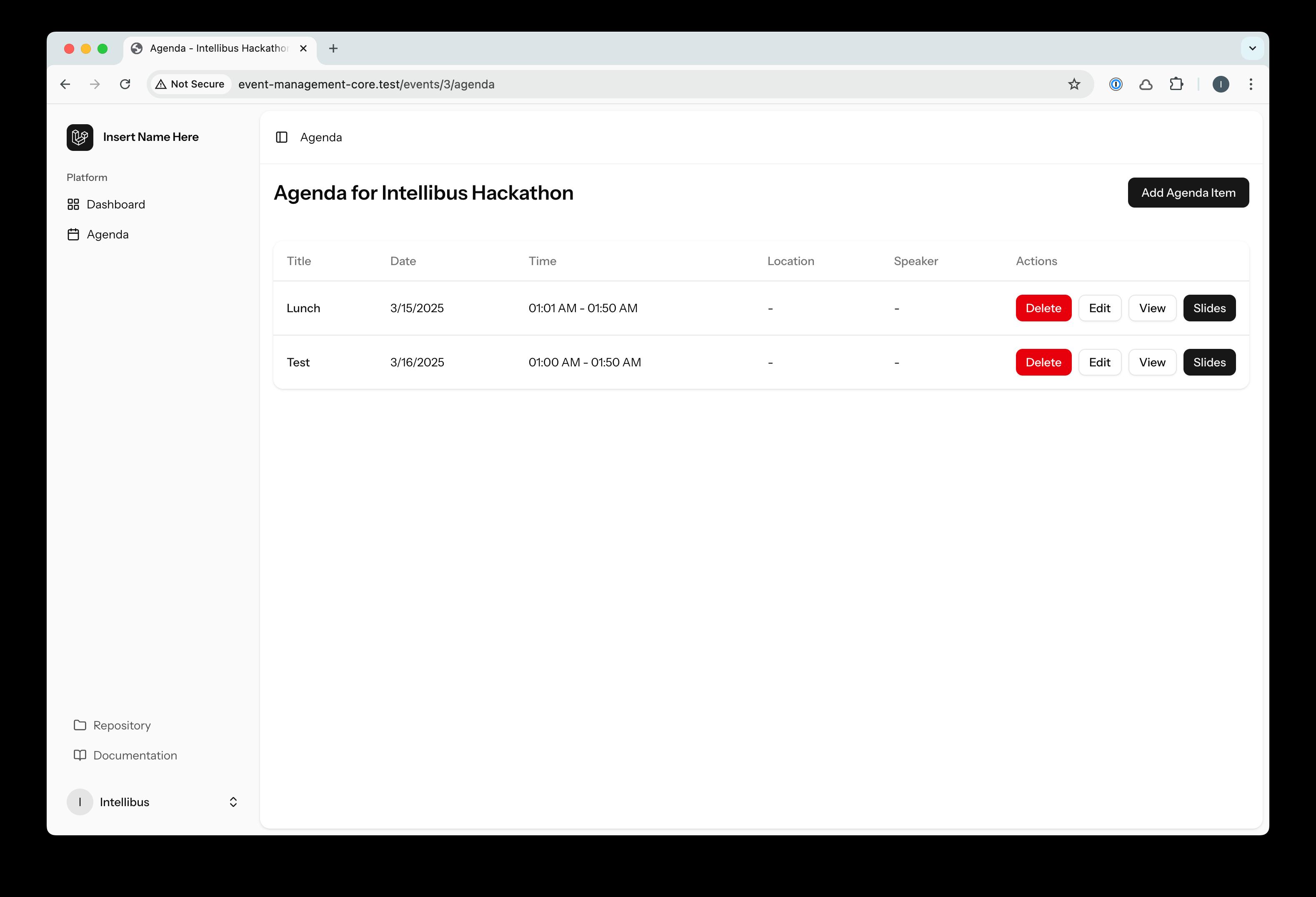Click the cloud extension icon
The width and height of the screenshot is (1316, 897).
click(x=1146, y=84)
